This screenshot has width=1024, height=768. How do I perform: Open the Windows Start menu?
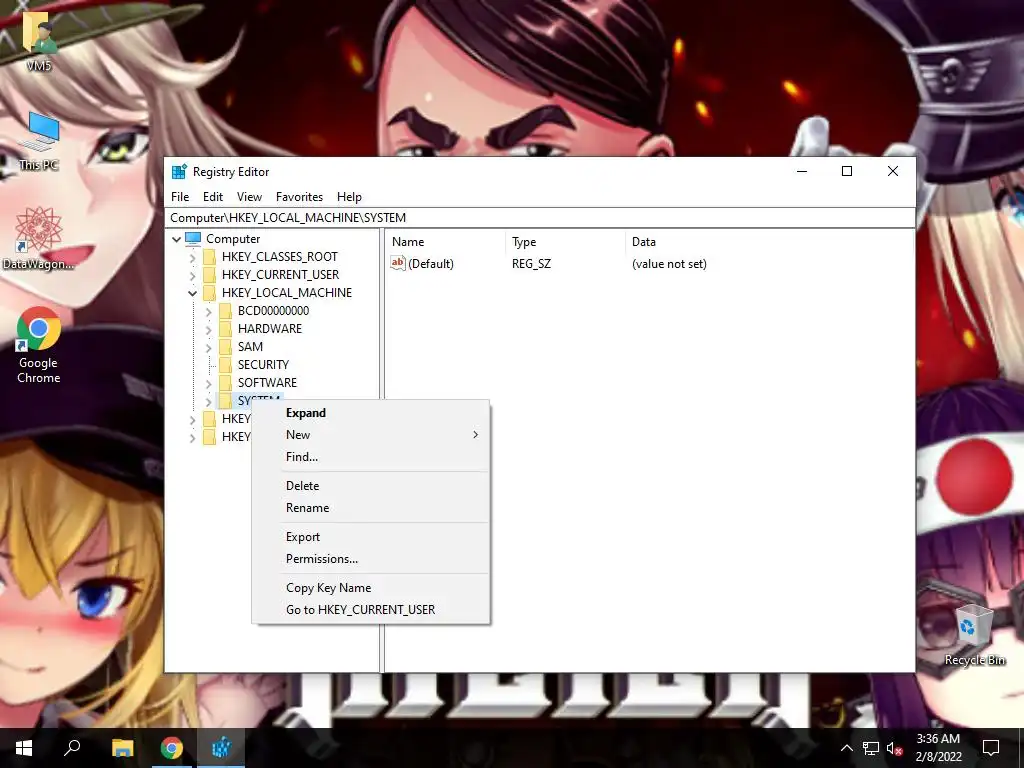click(24, 748)
